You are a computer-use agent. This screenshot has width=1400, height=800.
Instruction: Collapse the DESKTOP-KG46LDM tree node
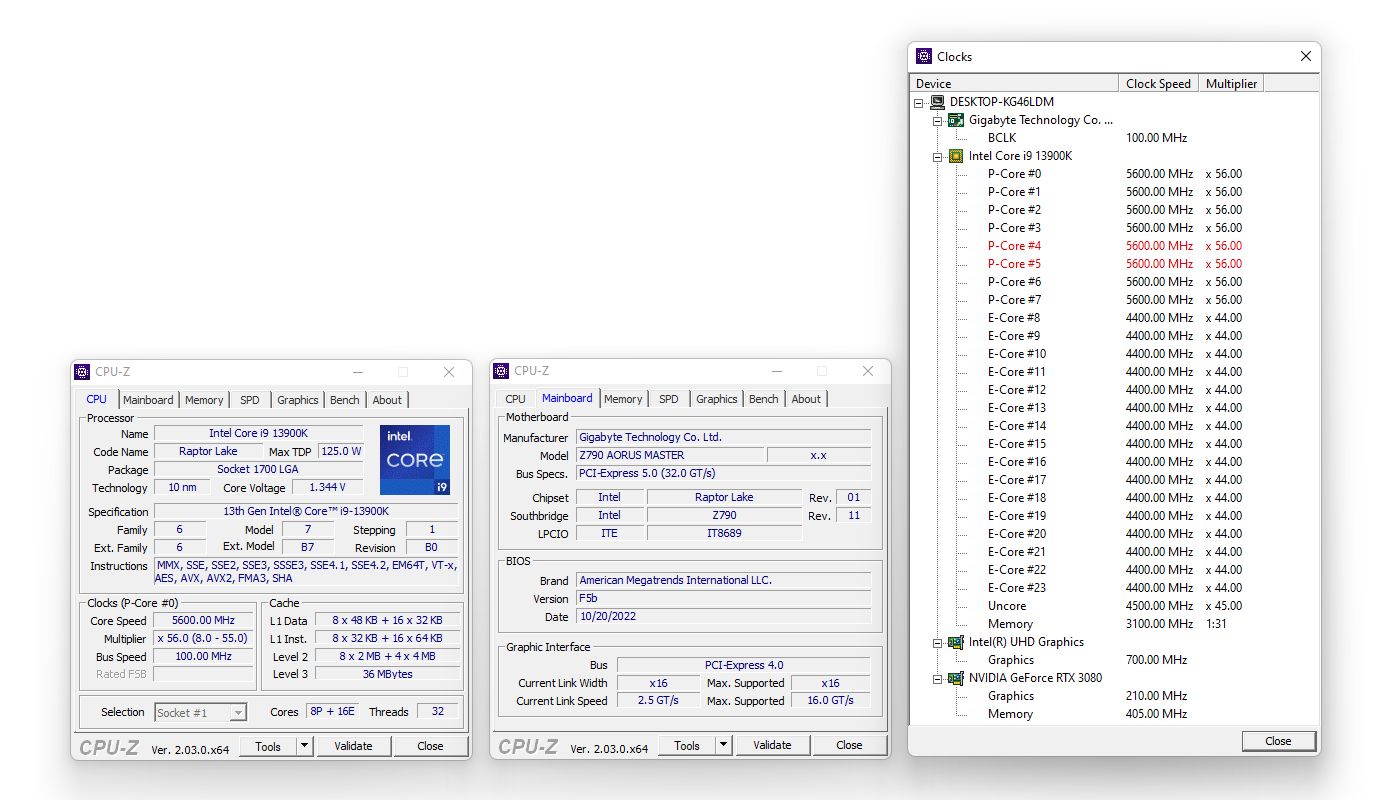coord(919,102)
